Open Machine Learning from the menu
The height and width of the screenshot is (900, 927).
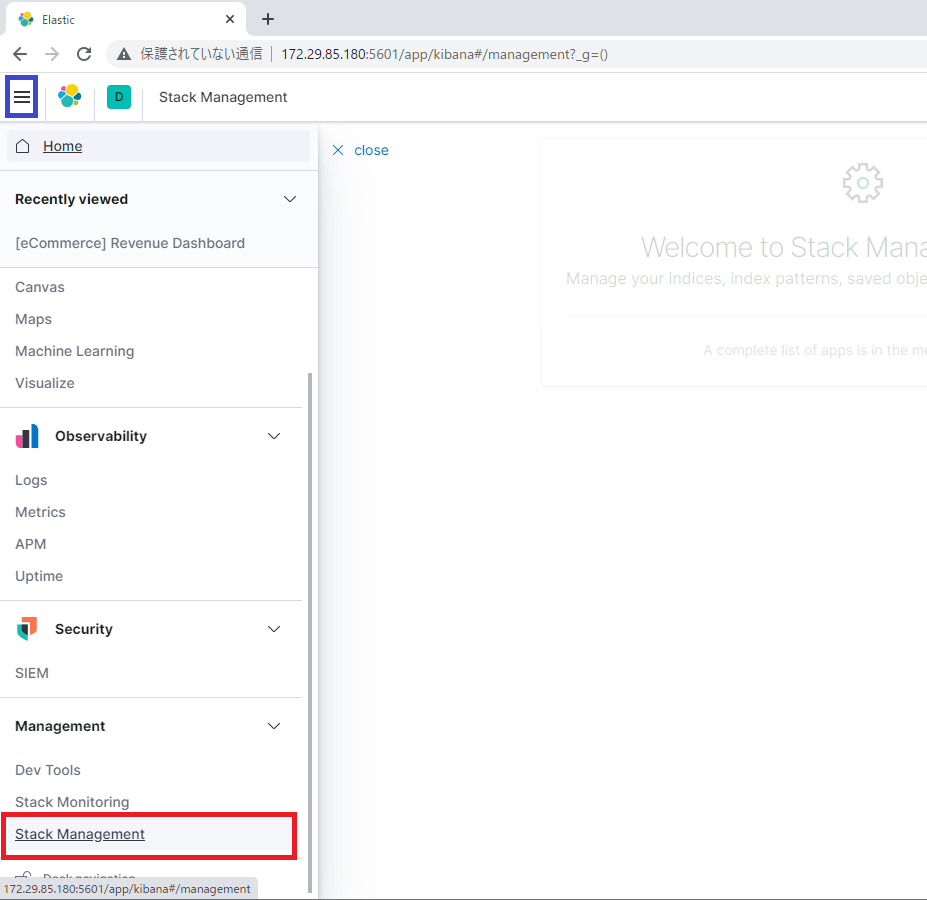(74, 351)
